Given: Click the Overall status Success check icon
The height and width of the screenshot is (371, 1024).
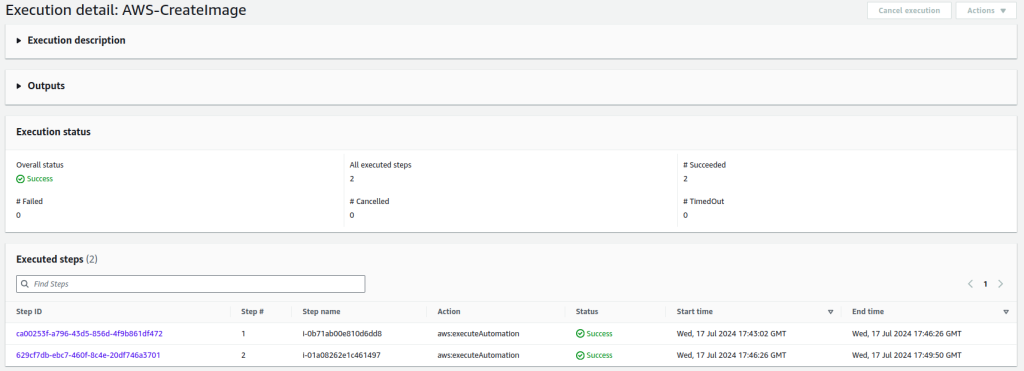Looking at the screenshot, I should (20, 179).
